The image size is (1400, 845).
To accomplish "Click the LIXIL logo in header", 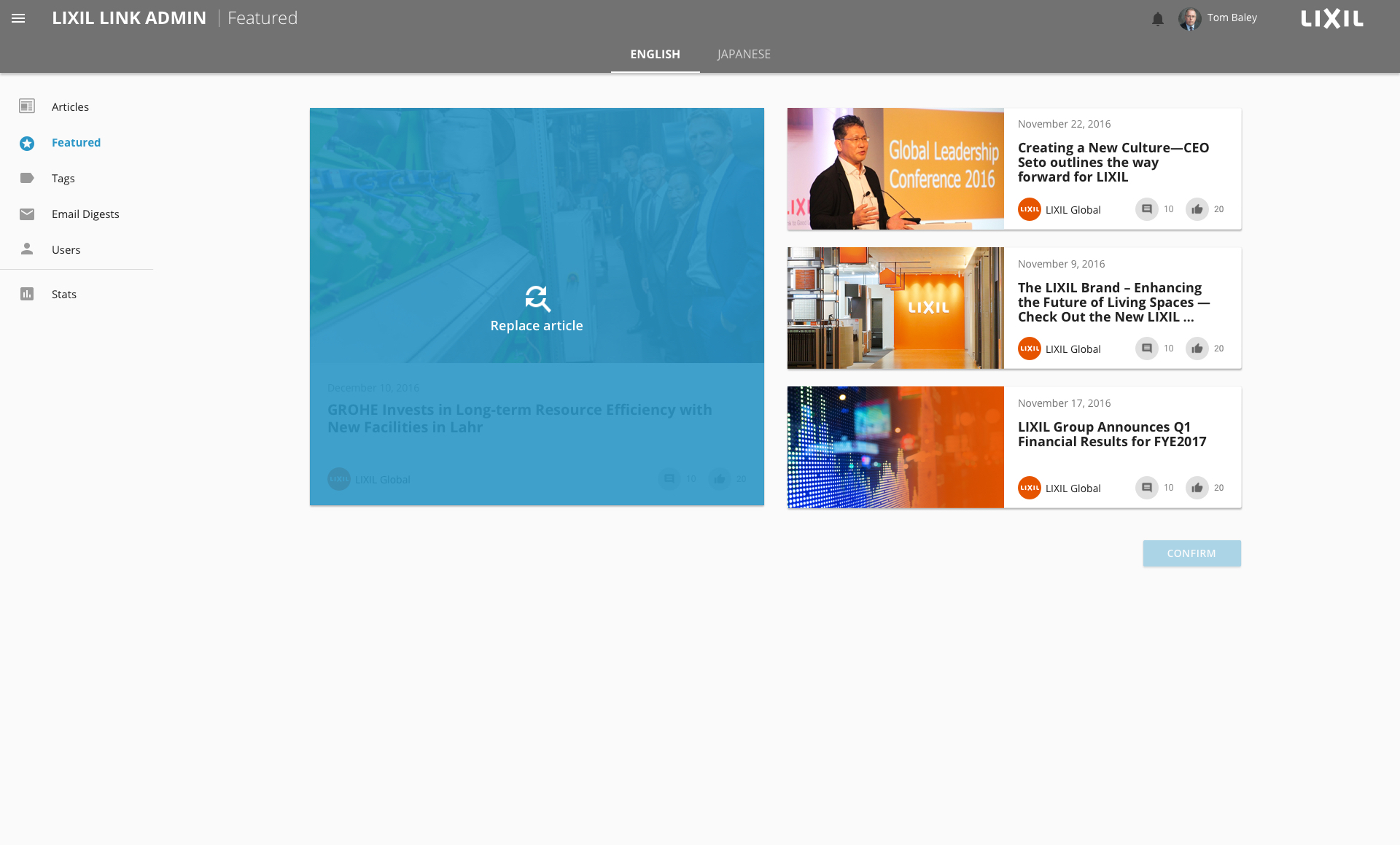I will coord(1332,18).
